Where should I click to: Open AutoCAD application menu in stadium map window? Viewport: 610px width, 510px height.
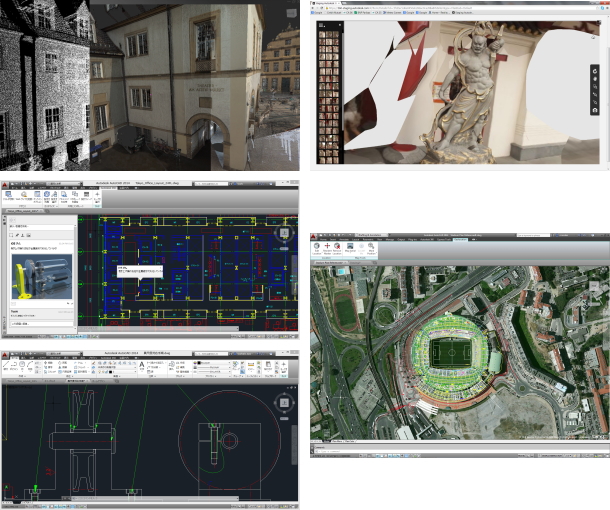coord(316,237)
